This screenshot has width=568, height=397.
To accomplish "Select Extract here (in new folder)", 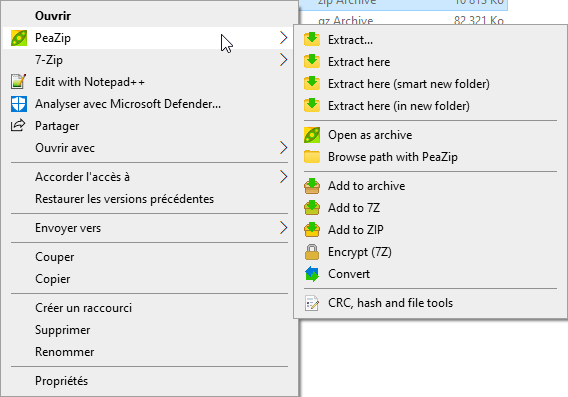I will click(x=430, y=106).
